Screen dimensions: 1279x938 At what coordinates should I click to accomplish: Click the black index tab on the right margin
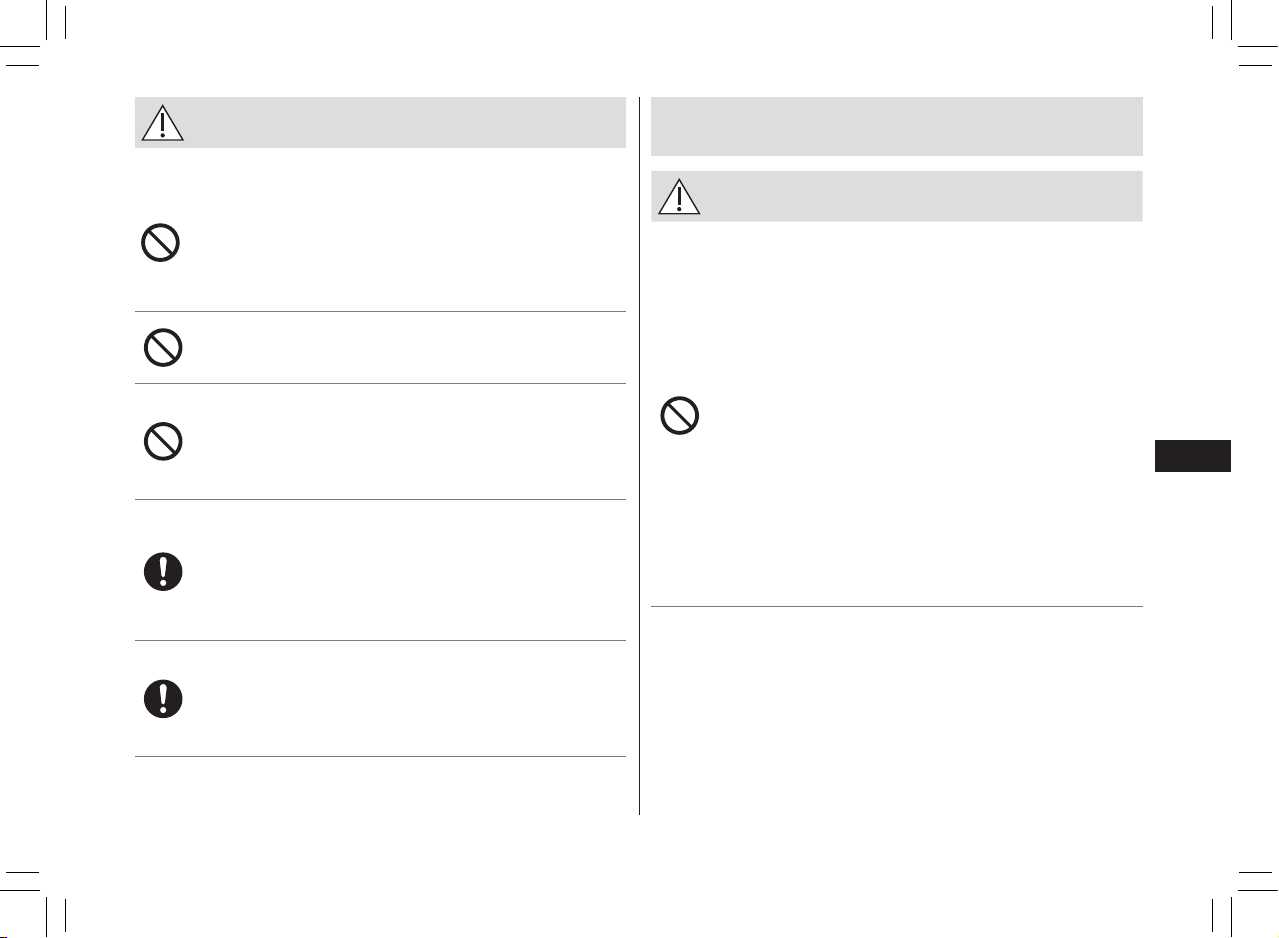(x=1192, y=456)
